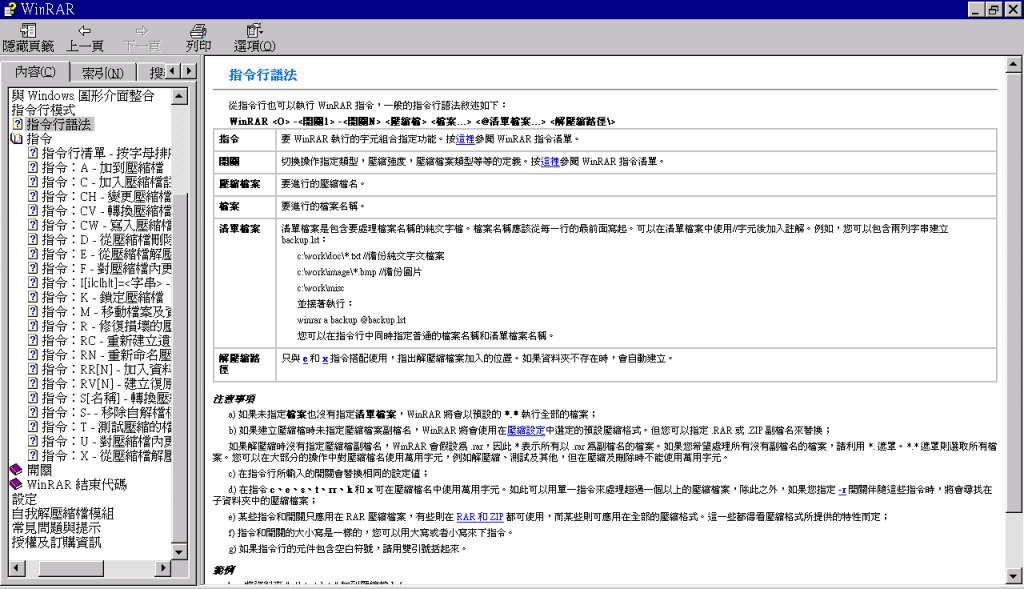Screen dimensions: 1024x589
Task: Follow the 這裡 link in the 開關 row
Action: [x=550, y=161]
